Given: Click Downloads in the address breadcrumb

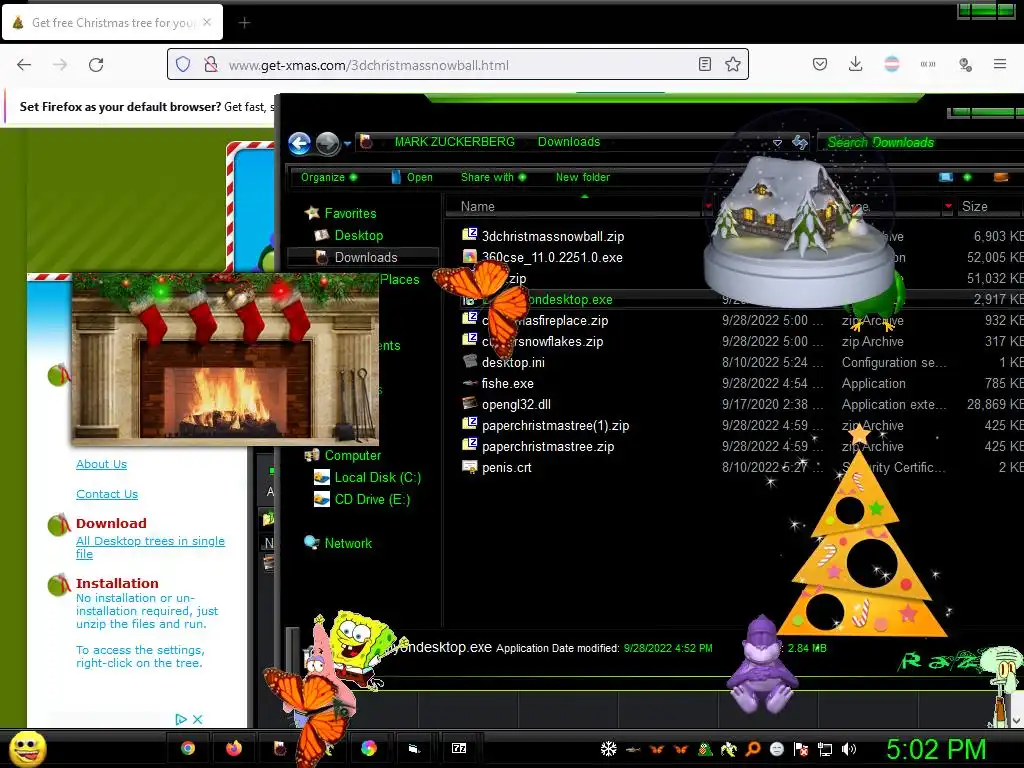Looking at the screenshot, I should (569, 142).
